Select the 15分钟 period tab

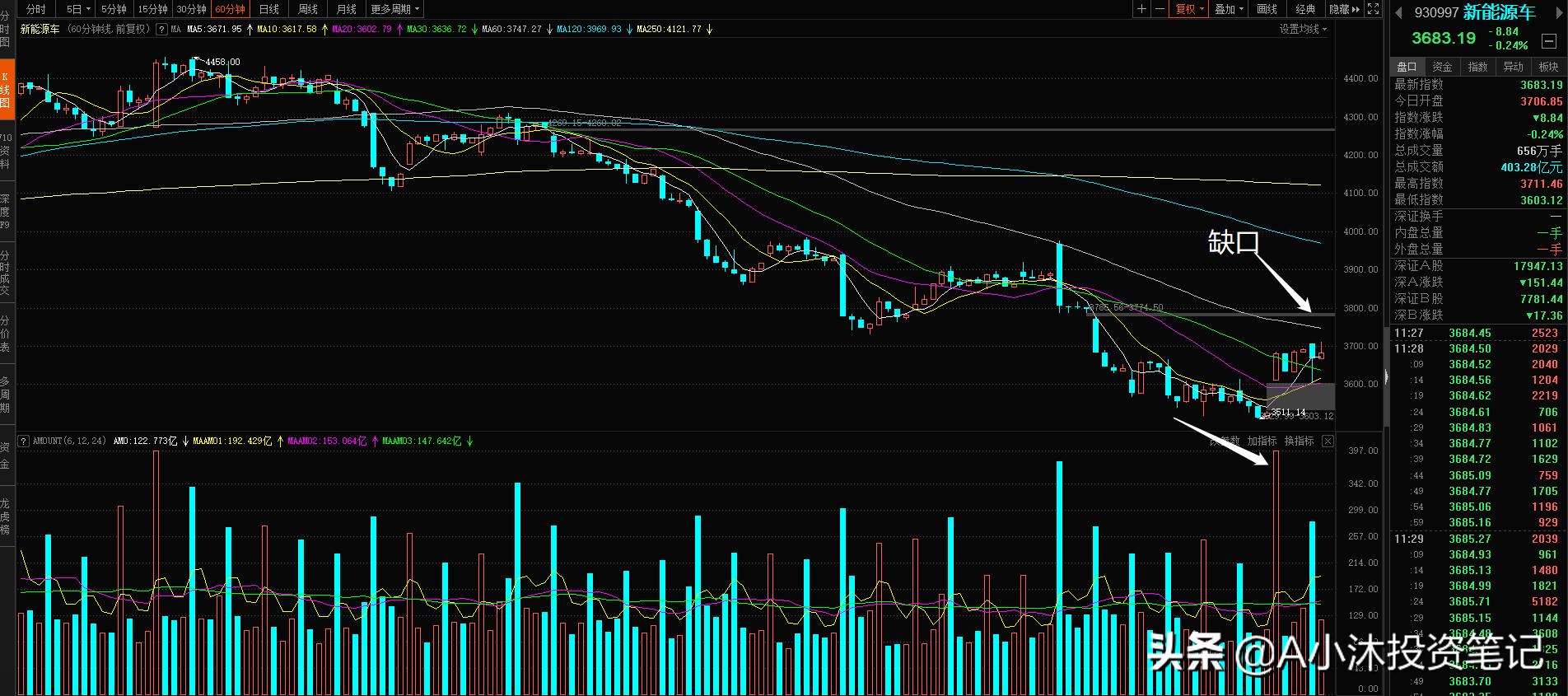[152, 9]
